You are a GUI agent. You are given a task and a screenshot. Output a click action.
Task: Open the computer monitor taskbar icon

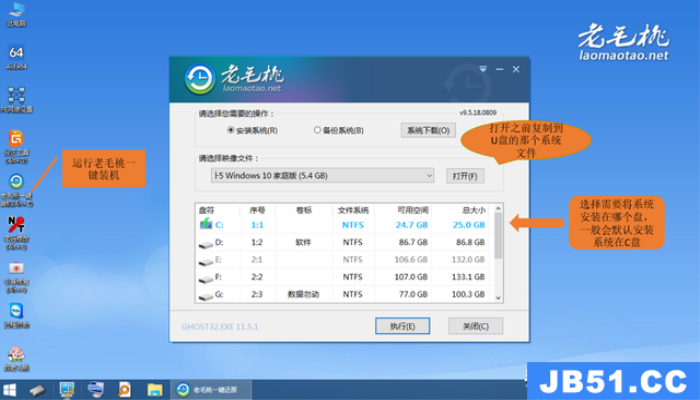pyautogui.click(x=96, y=390)
